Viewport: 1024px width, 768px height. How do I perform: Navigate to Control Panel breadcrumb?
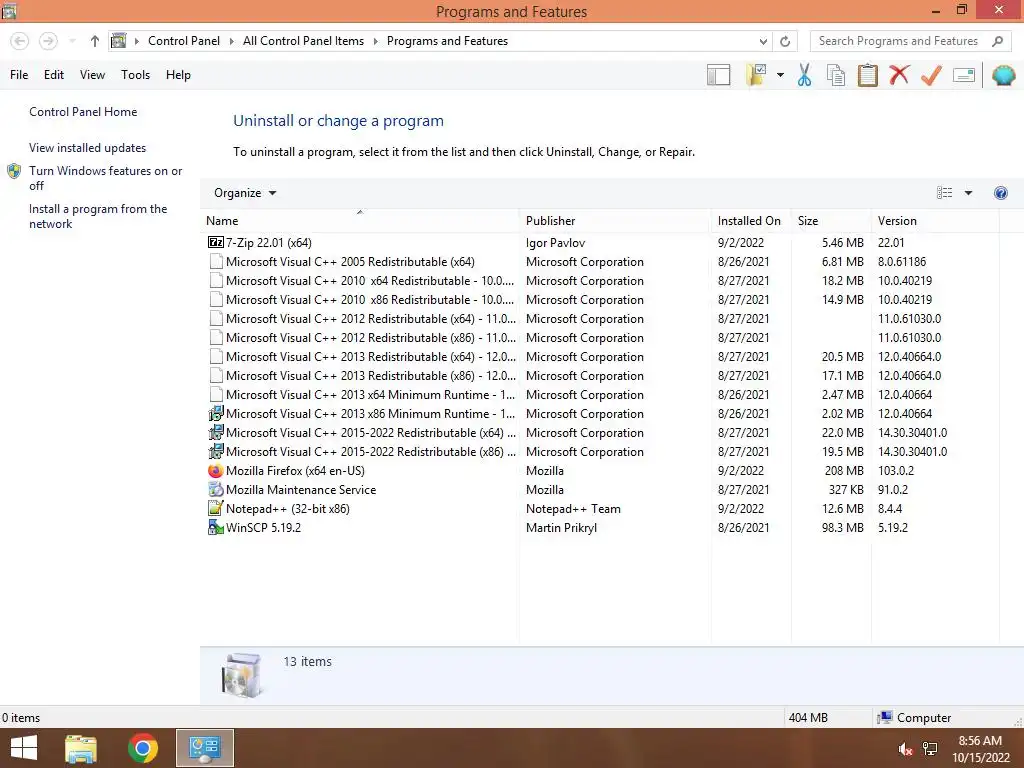184,41
